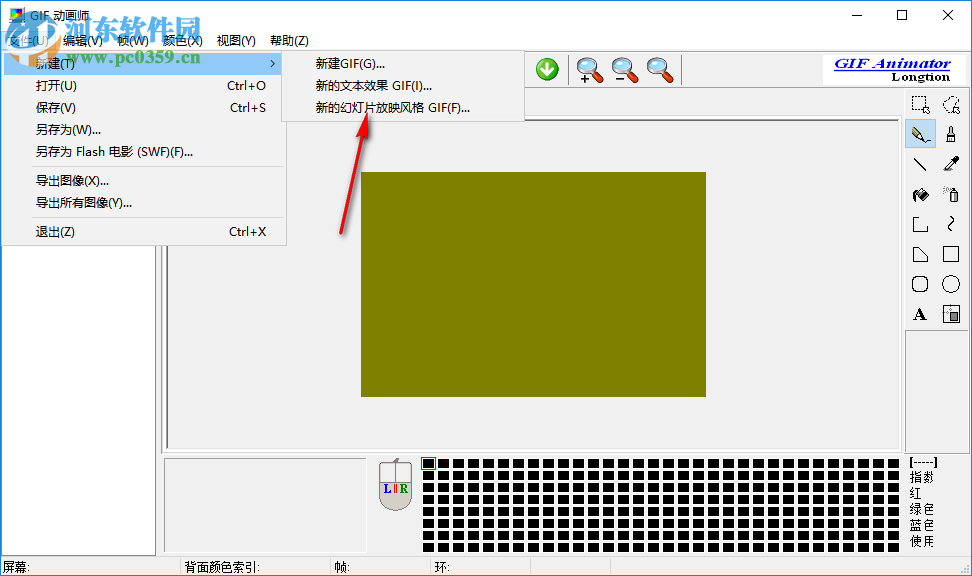Select the rectangular selection tool
Image resolution: width=972 pixels, height=576 pixels.
[920, 103]
